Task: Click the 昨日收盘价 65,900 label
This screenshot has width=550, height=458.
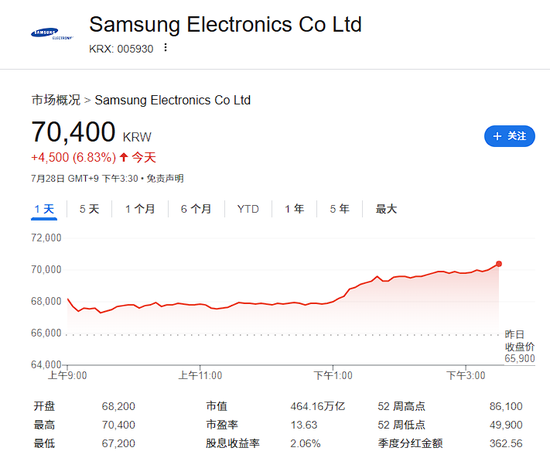Action: (x=519, y=346)
